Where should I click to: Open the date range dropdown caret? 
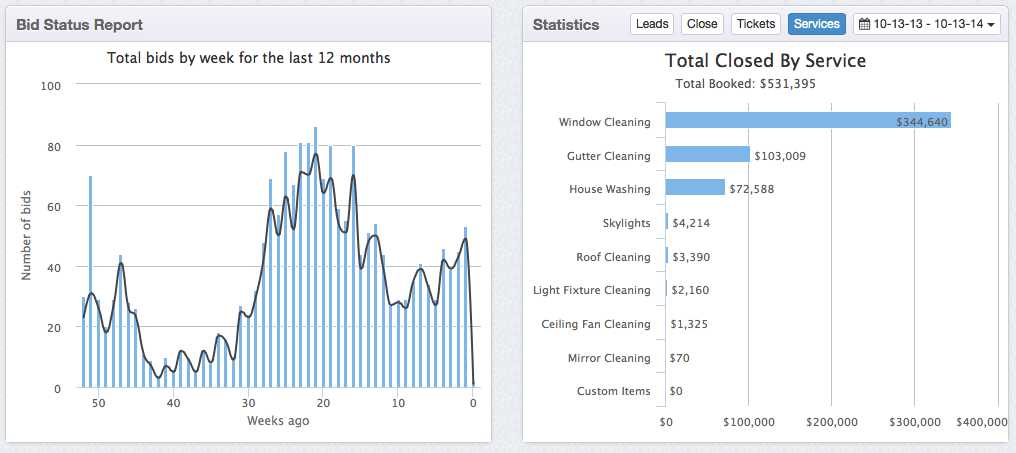[x=991, y=25]
